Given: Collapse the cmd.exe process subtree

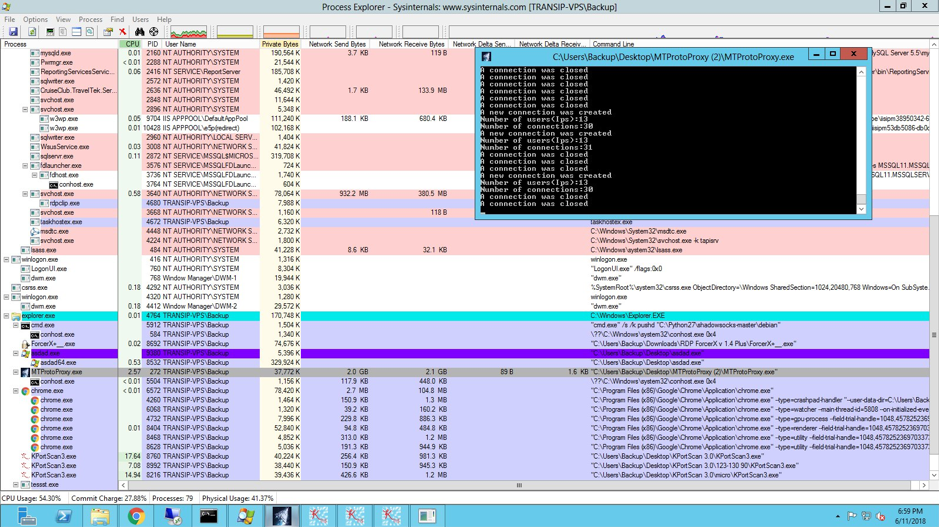Looking at the screenshot, I should [16, 325].
